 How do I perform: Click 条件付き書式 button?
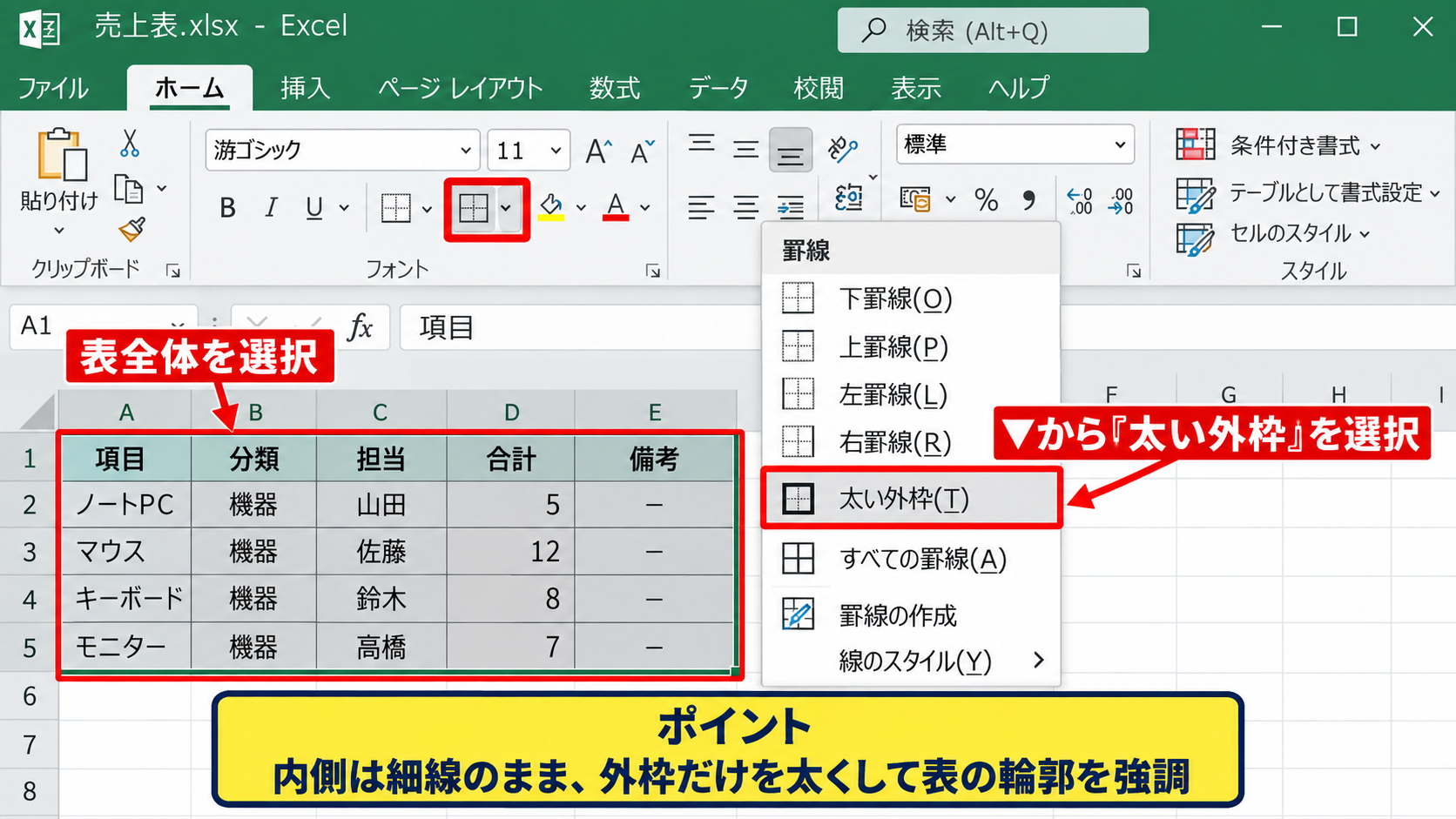[1278, 145]
